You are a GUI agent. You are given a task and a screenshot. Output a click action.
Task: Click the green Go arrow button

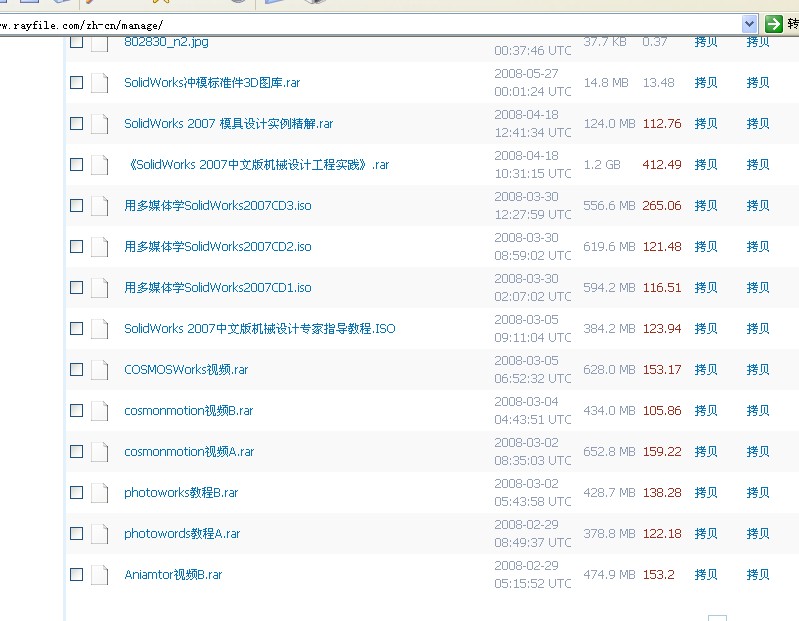(774, 23)
